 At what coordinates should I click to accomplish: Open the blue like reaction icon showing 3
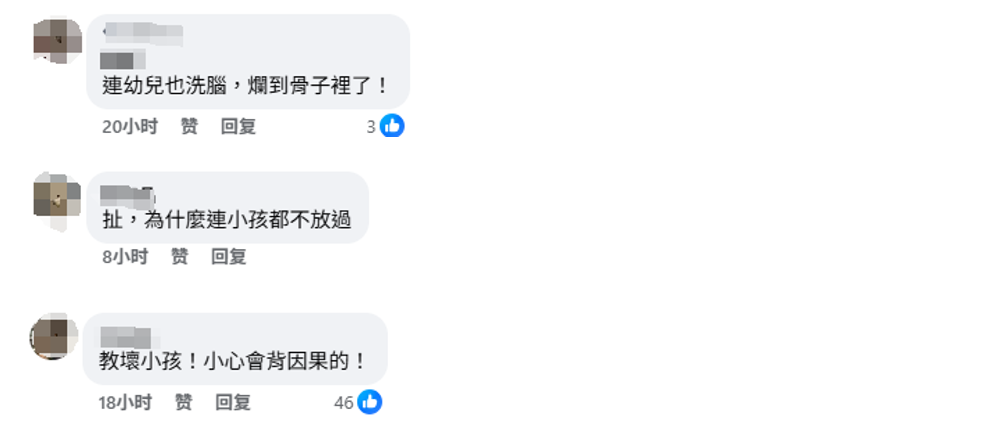(x=392, y=126)
